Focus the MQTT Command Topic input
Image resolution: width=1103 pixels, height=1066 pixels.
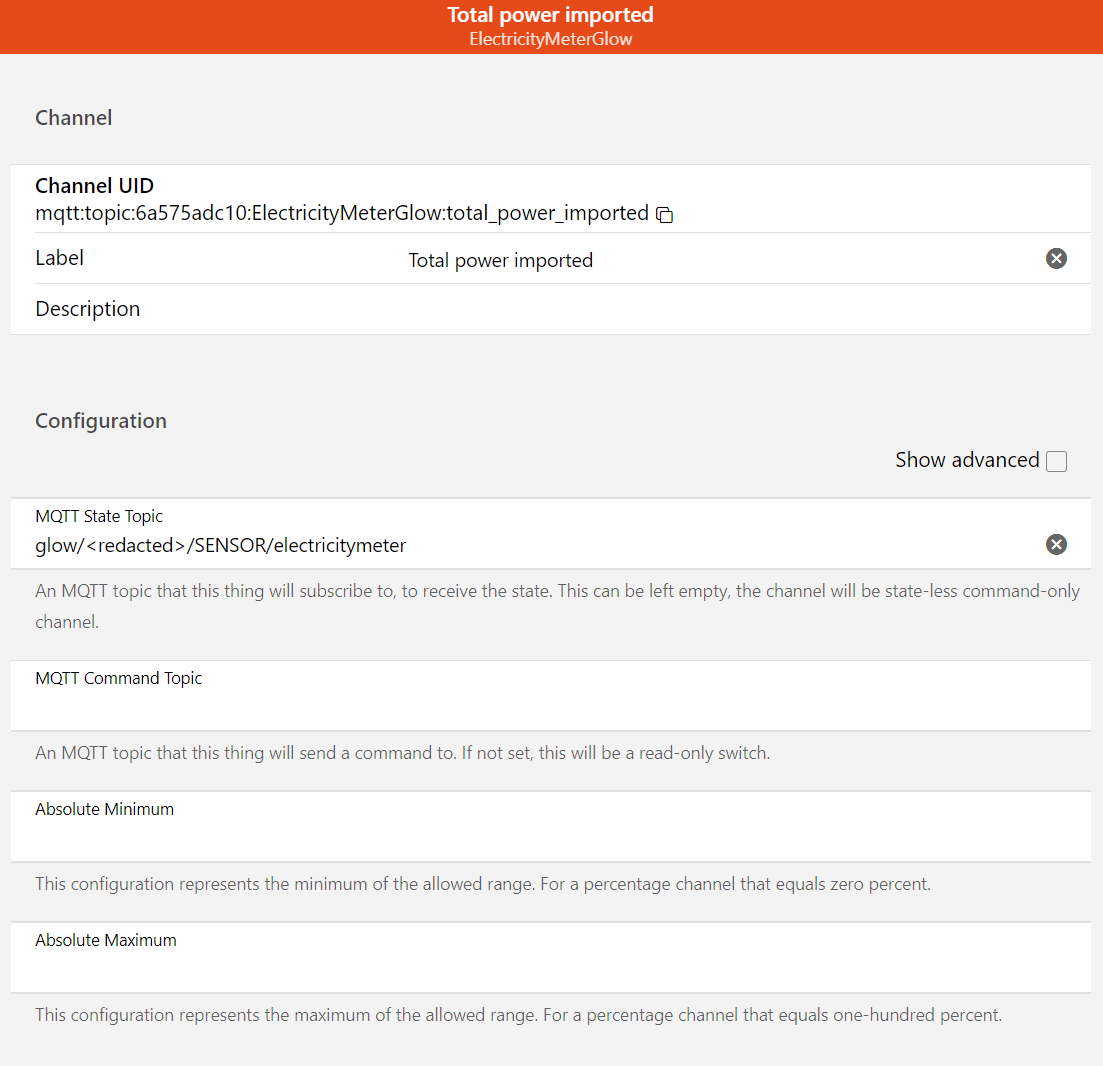pyautogui.click(x=550, y=707)
